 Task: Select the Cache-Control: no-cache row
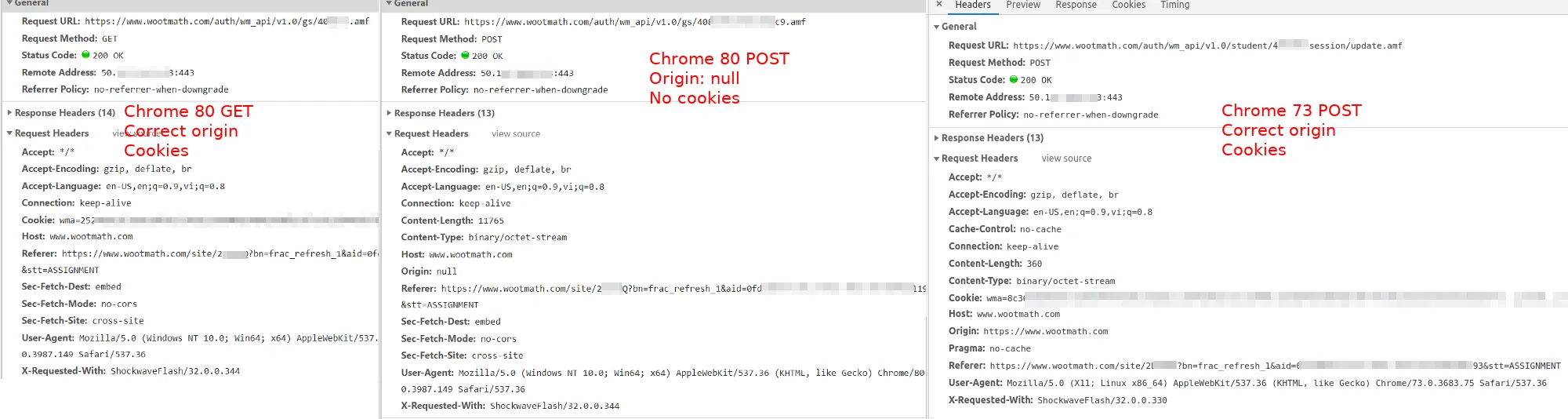coord(1005,229)
